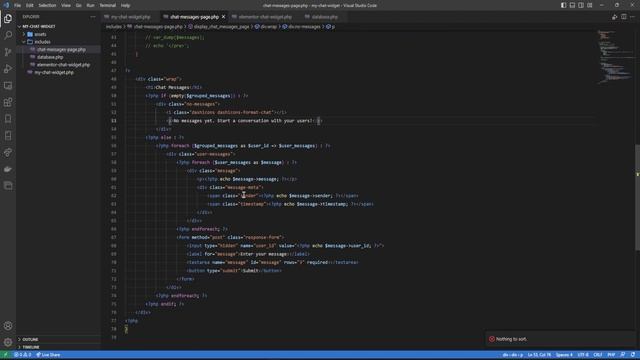This screenshot has width=640, height=360.
Task: Change line endings via CRLF
Action: click(598, 355)
